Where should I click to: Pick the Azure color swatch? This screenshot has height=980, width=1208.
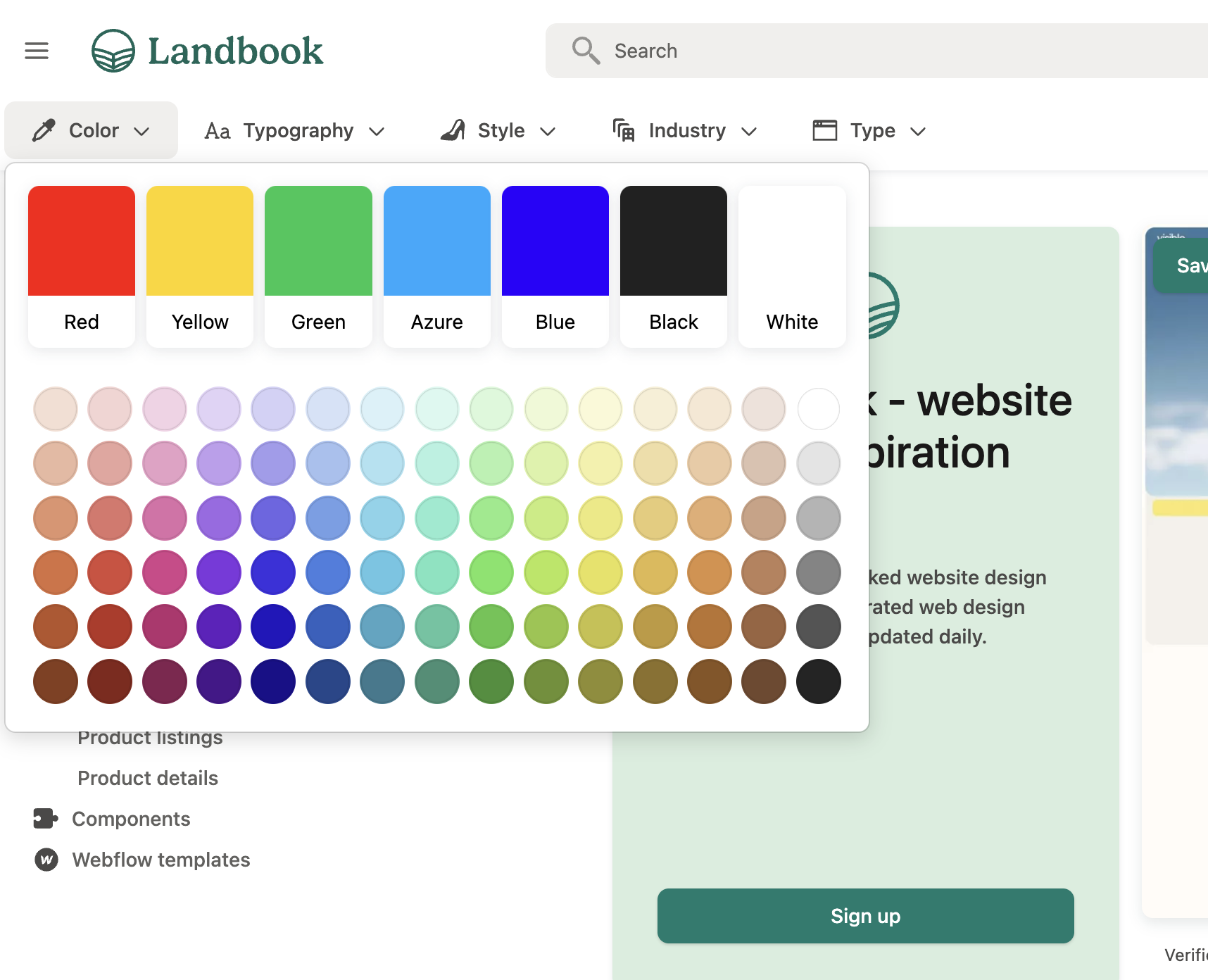(x=436, y=266)
